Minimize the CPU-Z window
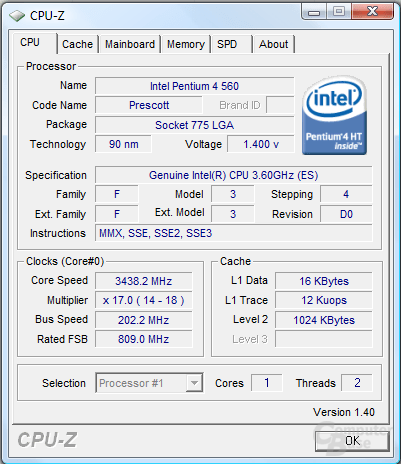Screen dimensions: 401x464 click(x=314, y=12)
